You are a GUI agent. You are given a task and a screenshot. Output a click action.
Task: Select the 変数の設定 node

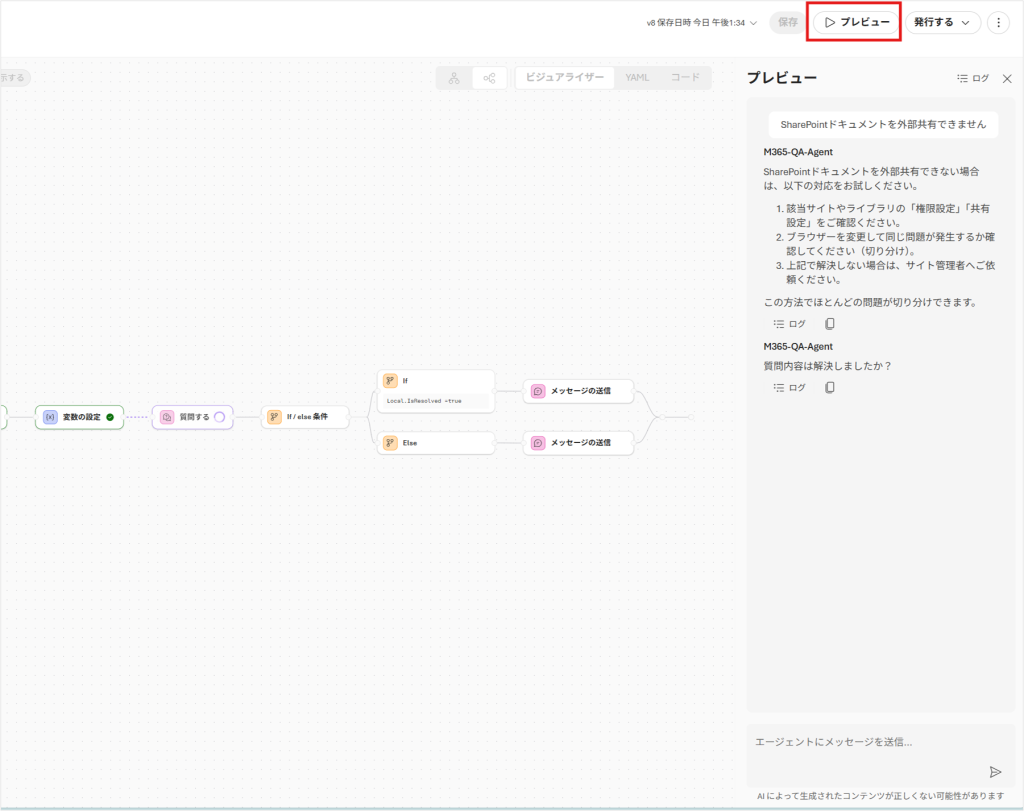coord(80,417)
